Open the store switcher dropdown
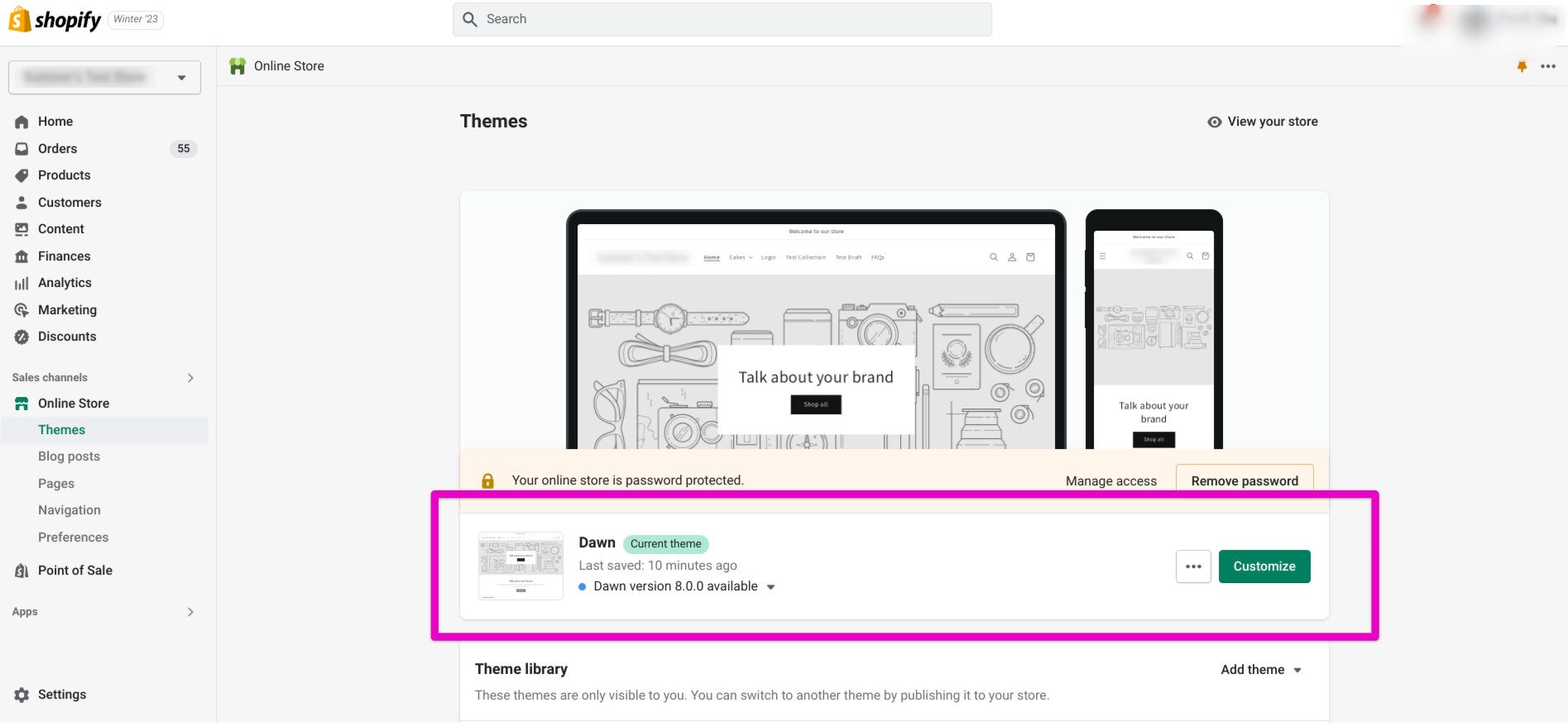This screenshot has width=1568, height=726. [104, 78]
